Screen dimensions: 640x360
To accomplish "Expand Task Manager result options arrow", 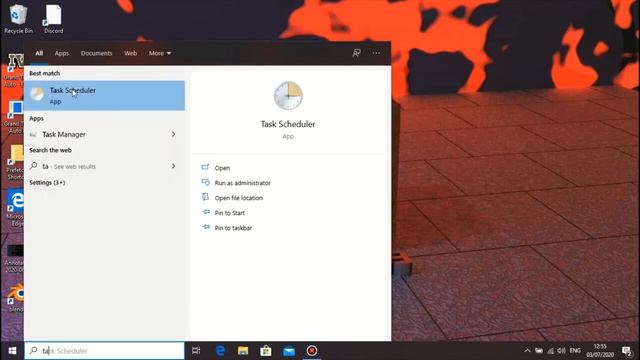I will (x=173, y=134).
